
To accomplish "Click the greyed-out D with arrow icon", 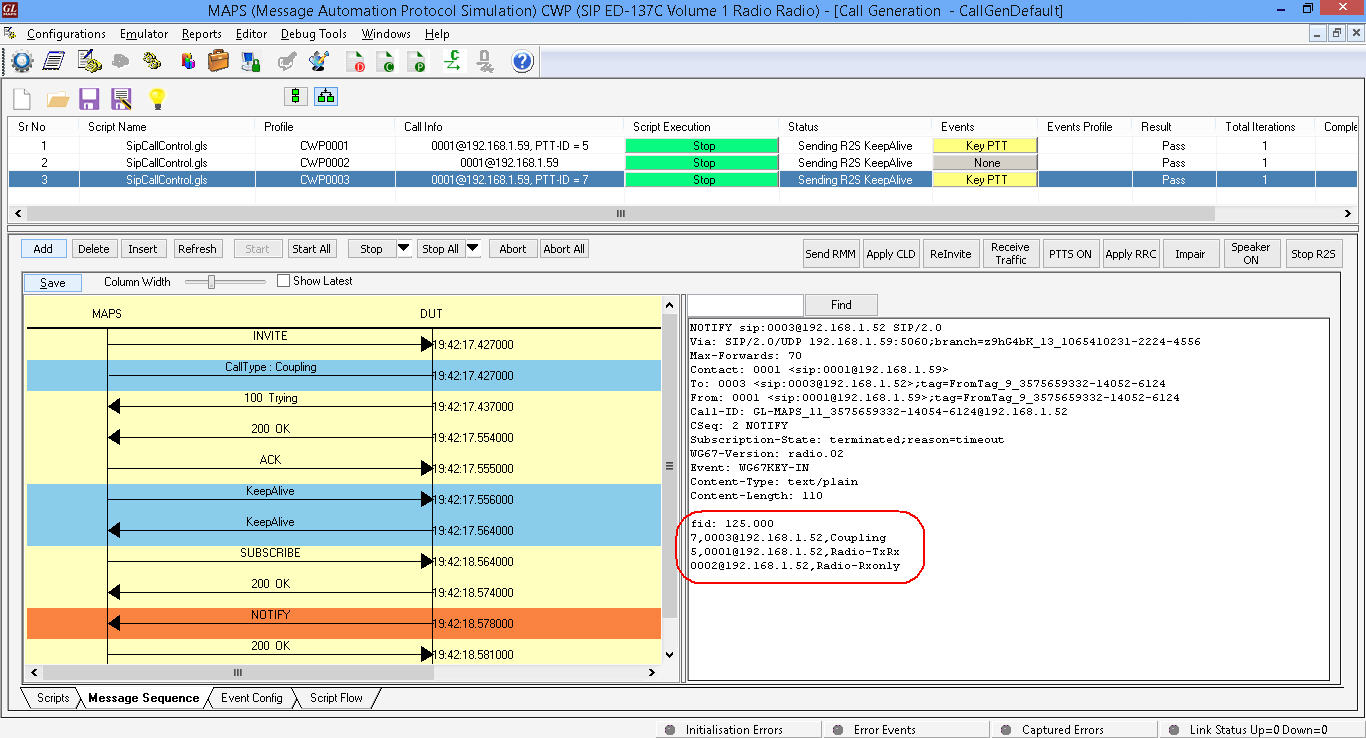I will 485,62.
